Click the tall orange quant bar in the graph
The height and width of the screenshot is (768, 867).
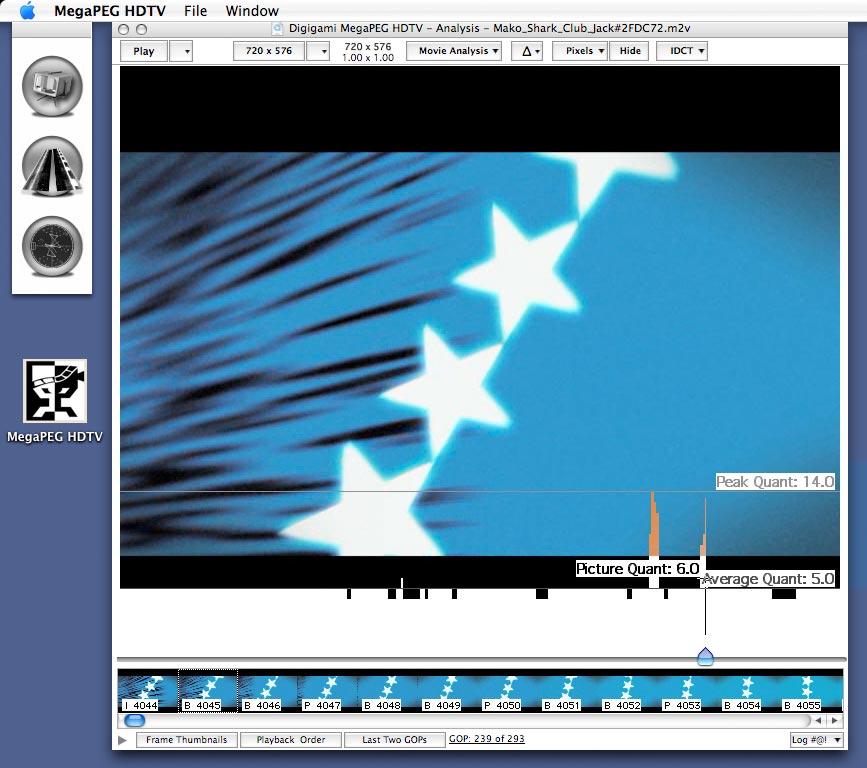click(654, 525)
